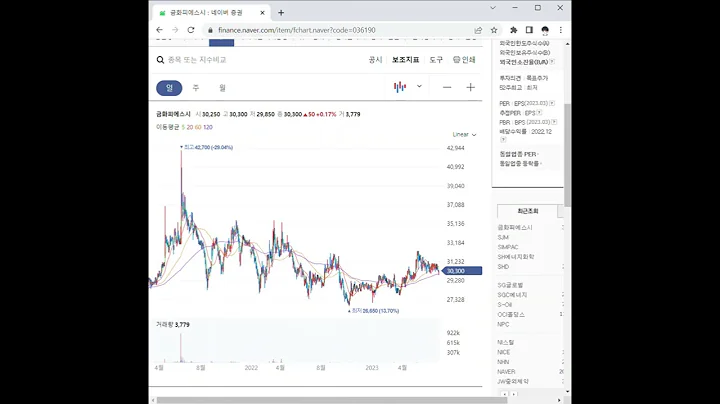Screen dimensions: 720x404
Task: Open the 도구 tools menu
Action: point(436,60)
